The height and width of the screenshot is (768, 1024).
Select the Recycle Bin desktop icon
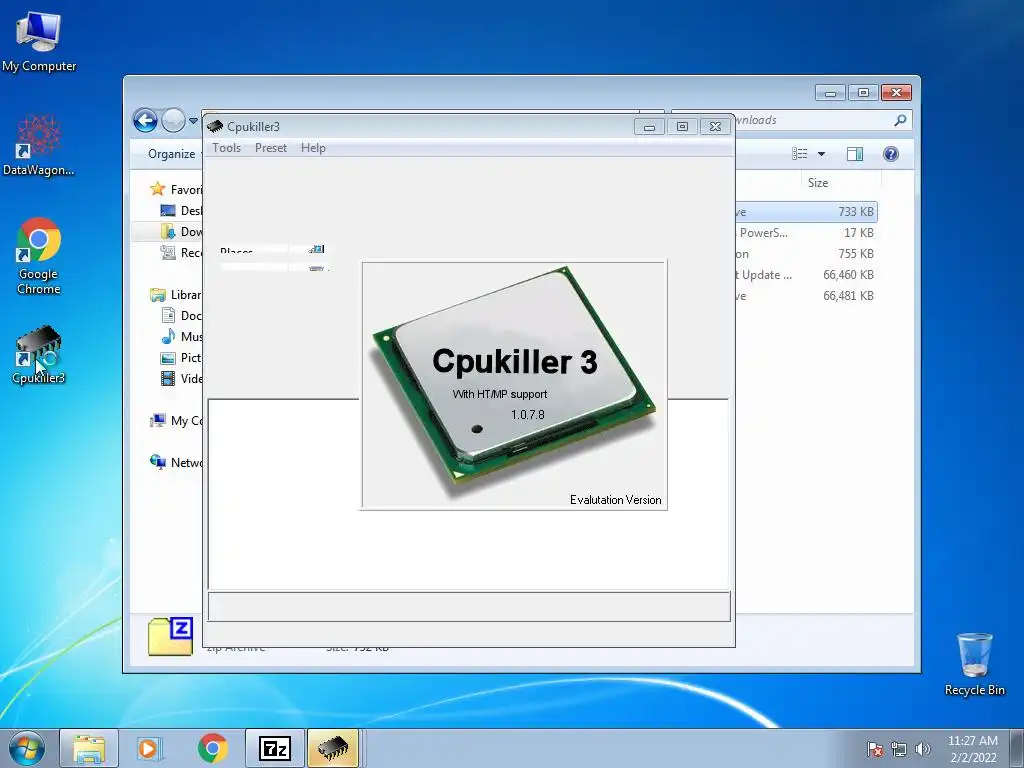pyautogui.click(x=974, y=664)
